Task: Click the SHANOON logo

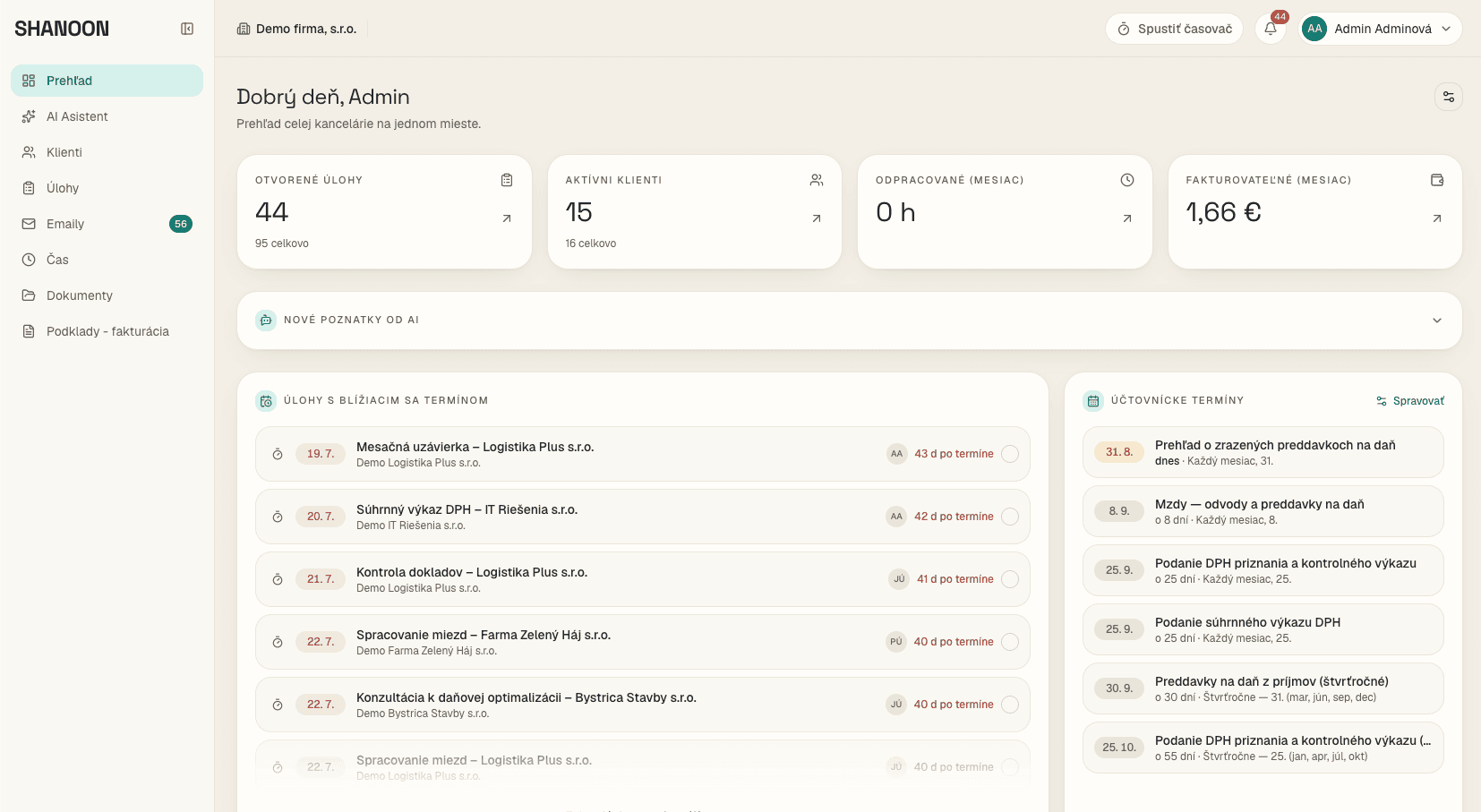Action: pos(62,29)
